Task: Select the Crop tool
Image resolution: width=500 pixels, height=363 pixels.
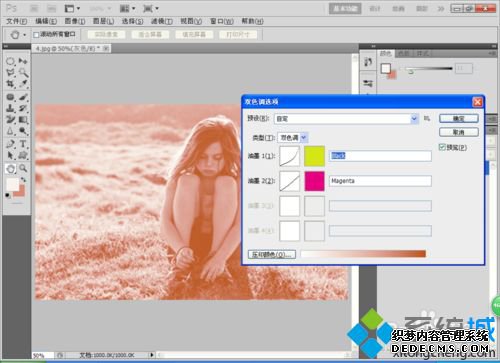Action: point(10,84)
